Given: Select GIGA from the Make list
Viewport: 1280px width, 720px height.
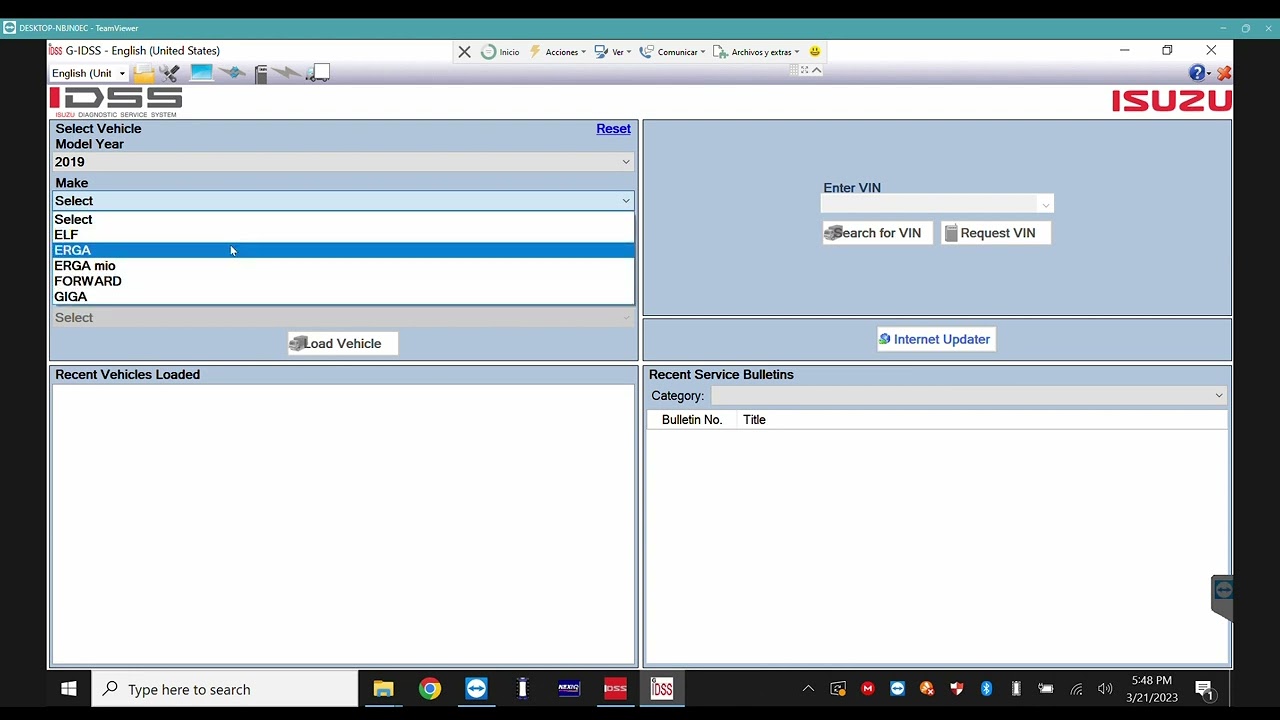Looking at the screenshot, I should (x=343, y=297).
